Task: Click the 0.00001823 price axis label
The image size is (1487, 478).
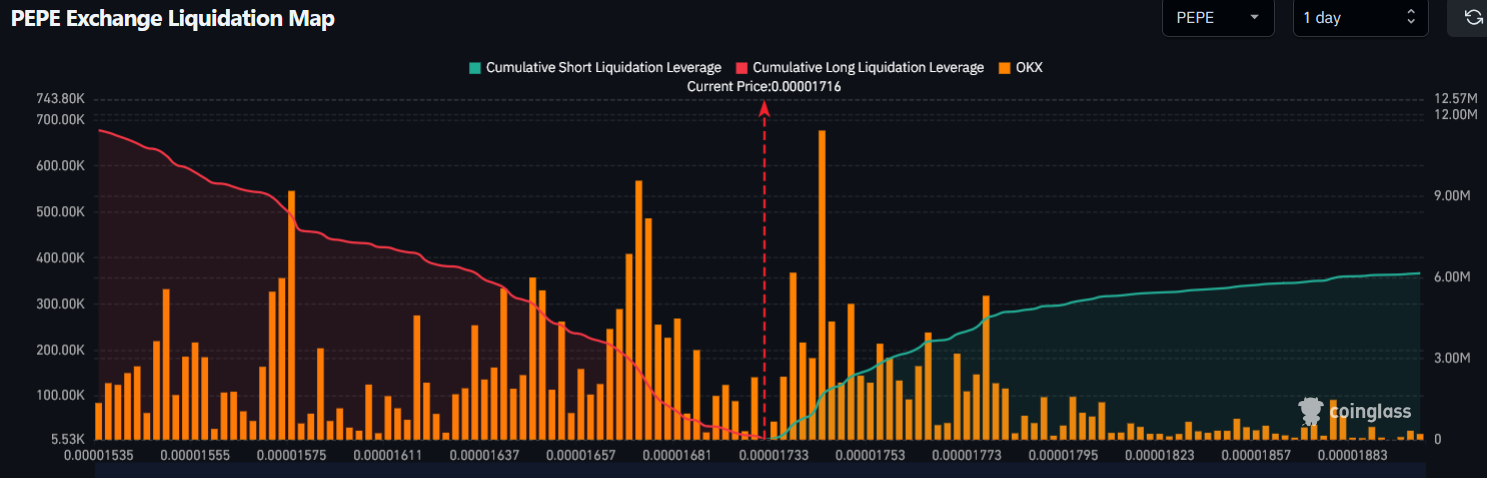Action: point(1161,455)
